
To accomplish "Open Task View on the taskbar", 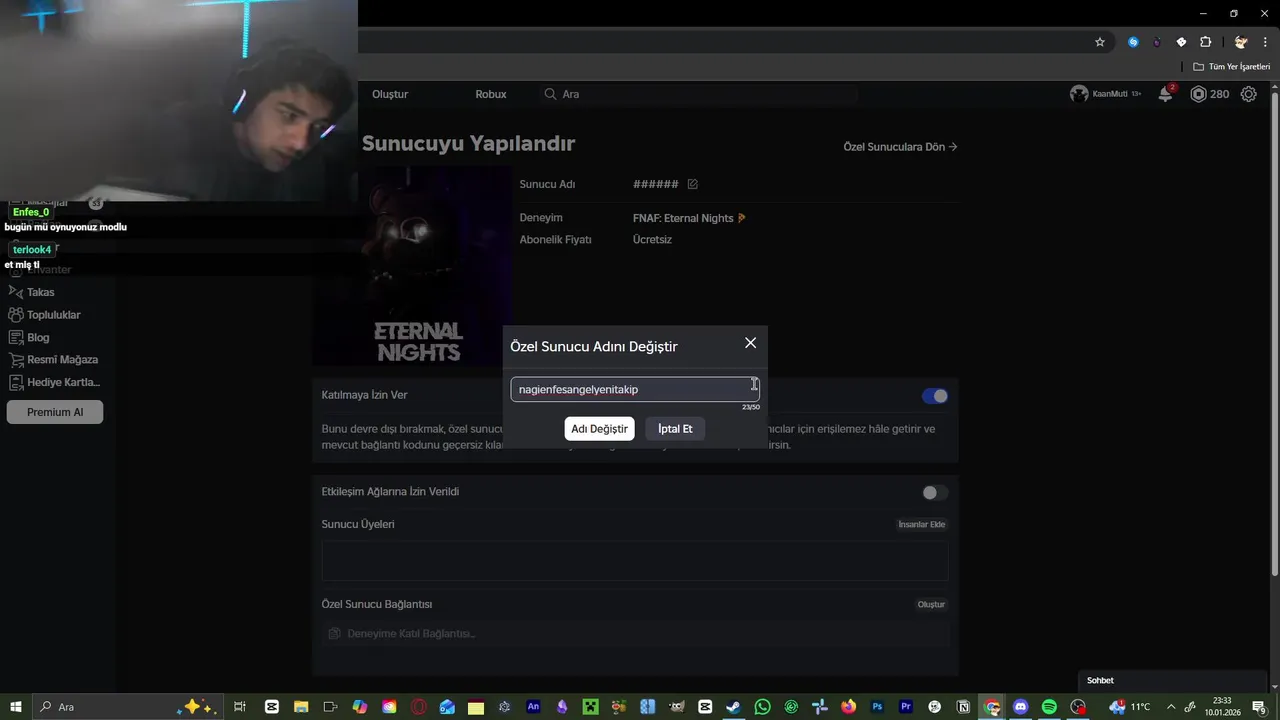I will tap(240, 707).
